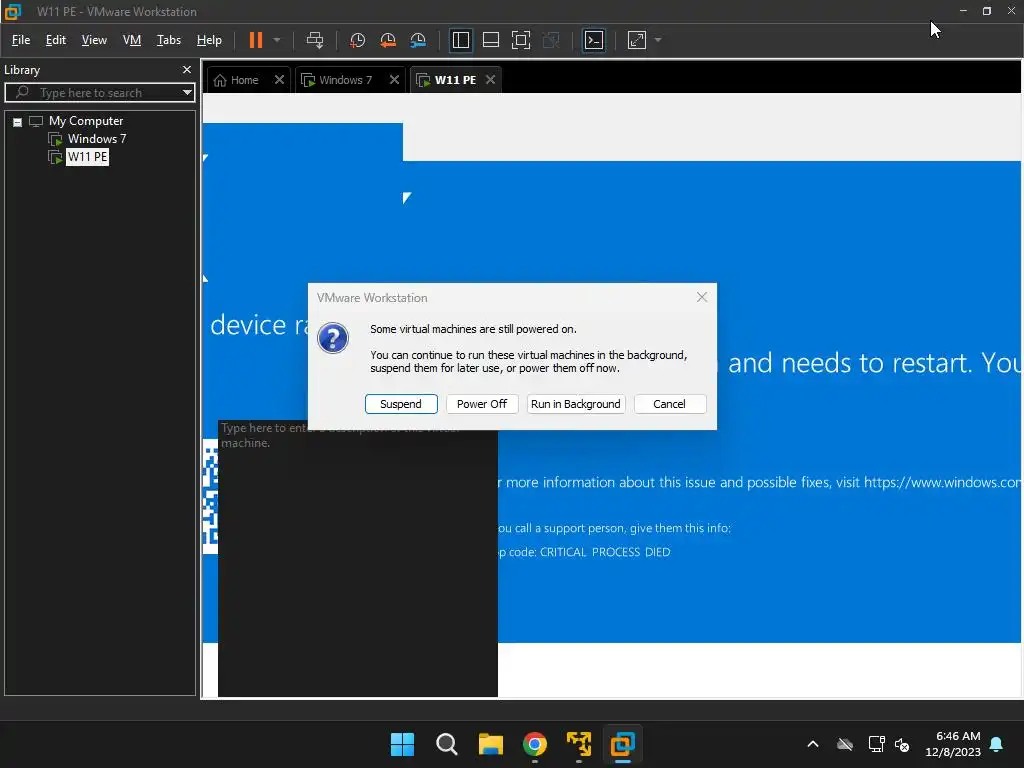The height and width of the screenshot is (768, 1024).
Task: Cancel the VMware Workstation dialog
Action: coord(669,404)
